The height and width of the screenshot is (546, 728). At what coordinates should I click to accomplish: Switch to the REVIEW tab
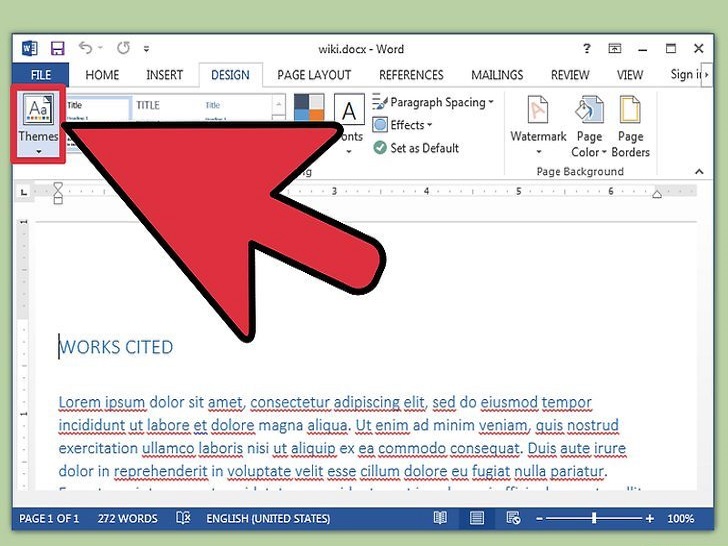(x=570, y=75)
